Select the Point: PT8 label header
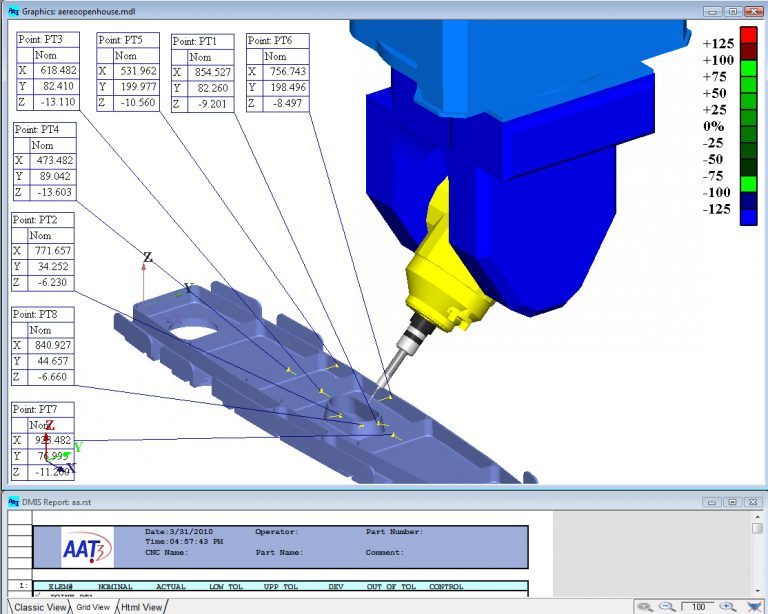The image size is (768, 614). click(x=43, y=314)
